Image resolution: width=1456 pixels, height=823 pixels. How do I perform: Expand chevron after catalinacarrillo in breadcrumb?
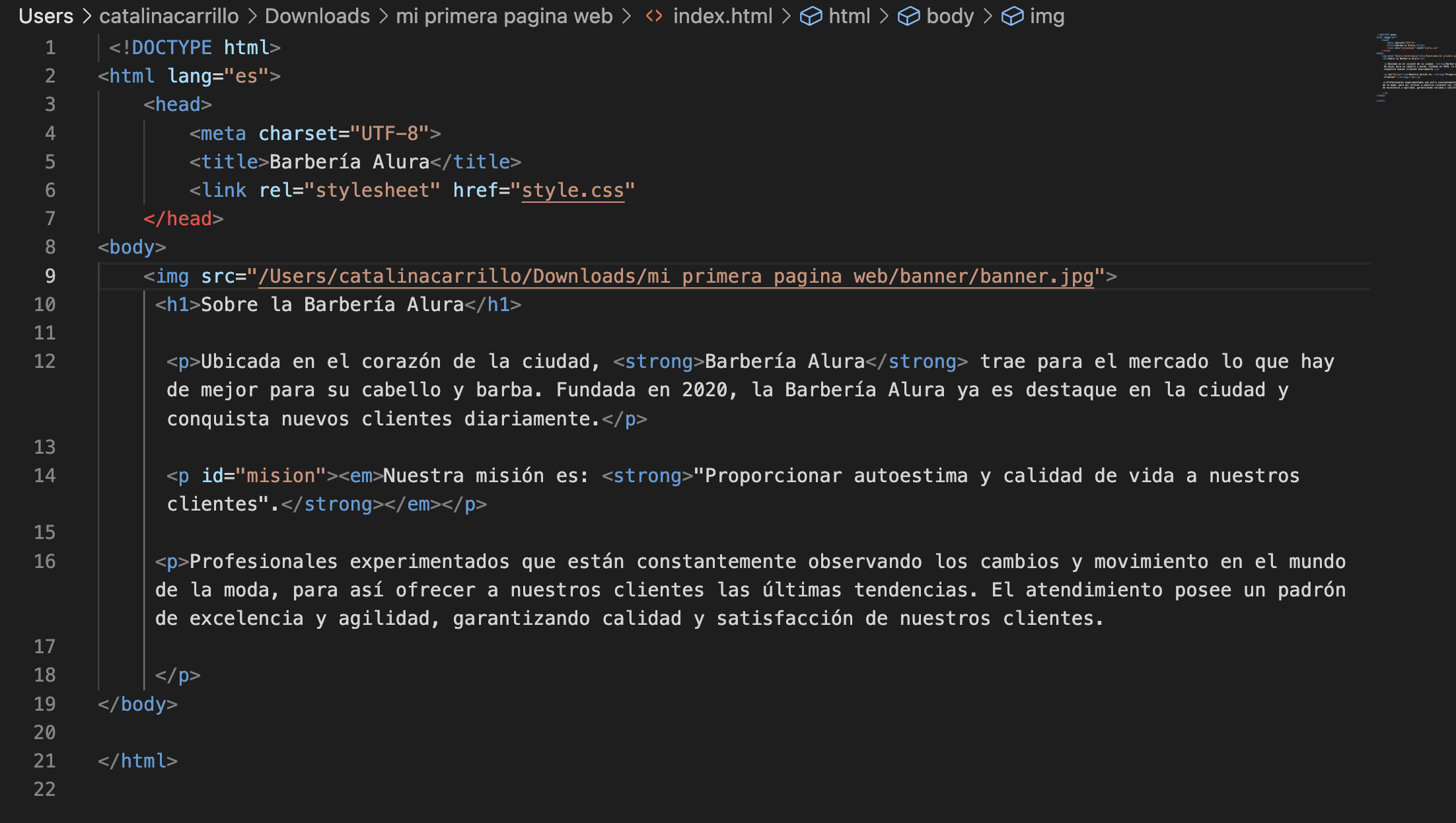click(252, 16)
